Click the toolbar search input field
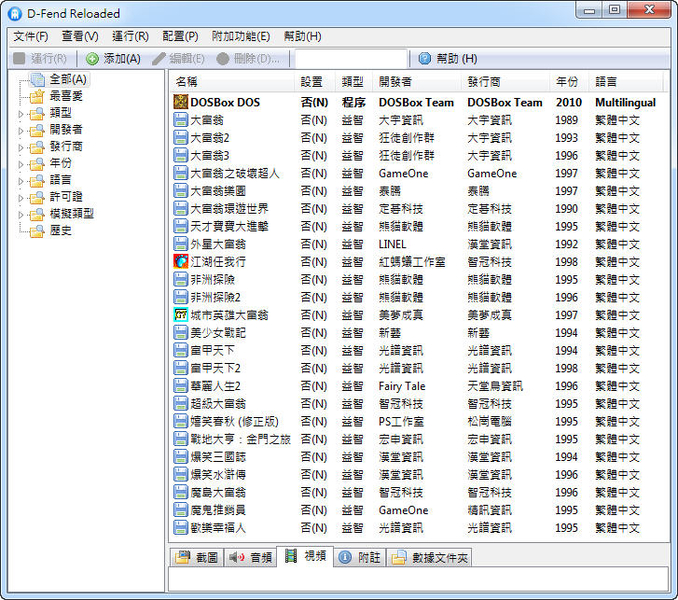Image resolution: width=678 pixels, height=600 pixels. (x=352, y=58)
